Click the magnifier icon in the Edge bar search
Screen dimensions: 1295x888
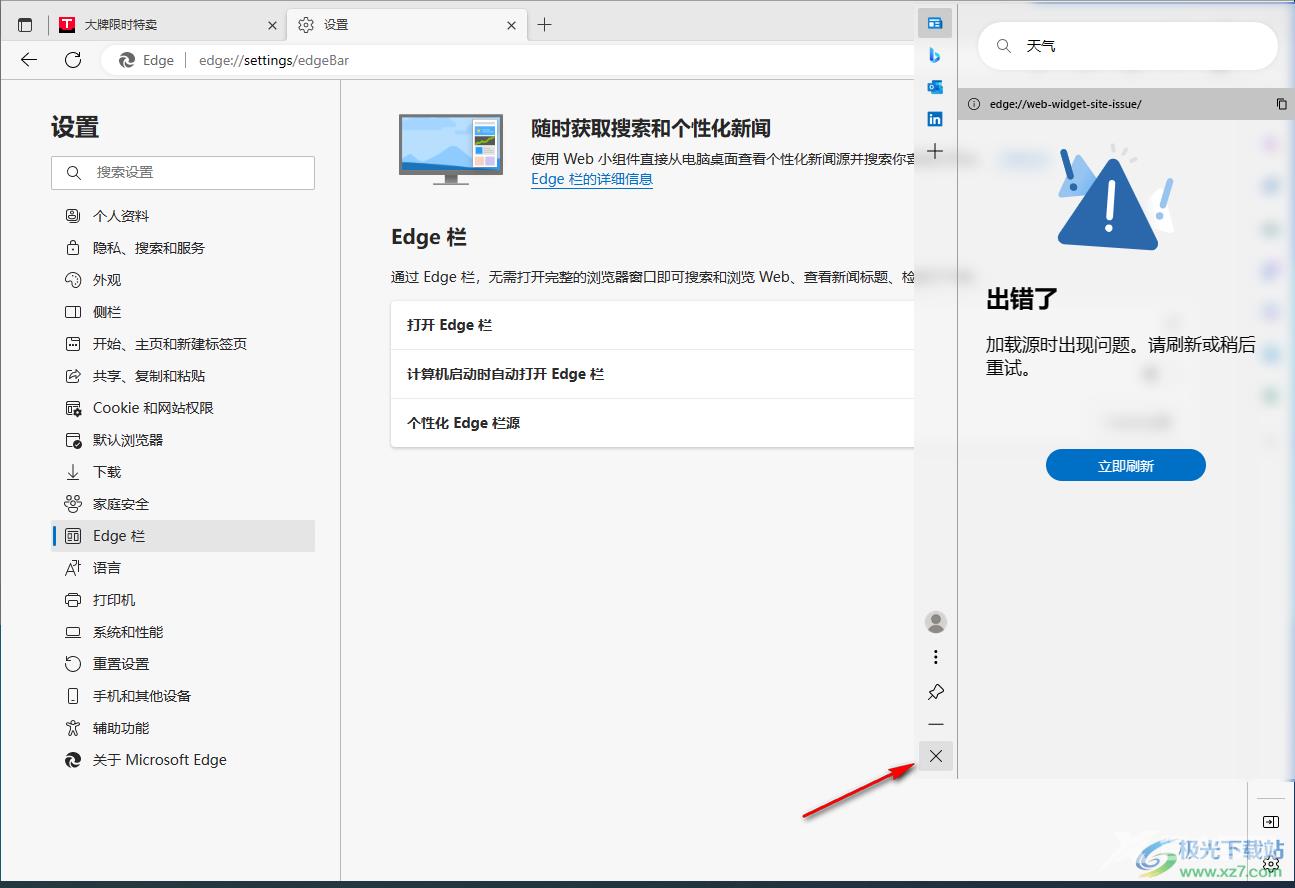[1004, 46]
